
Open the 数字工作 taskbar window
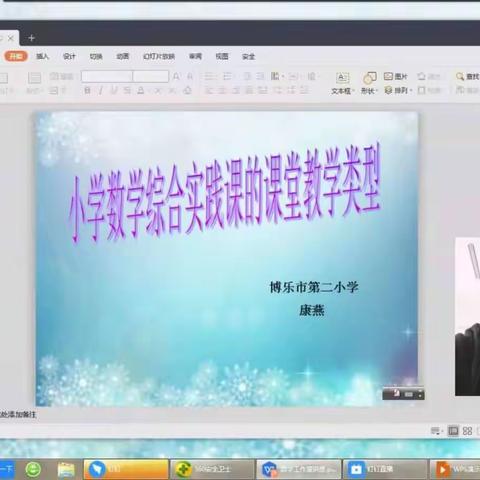pyautogui.click(x=299, y=469)
